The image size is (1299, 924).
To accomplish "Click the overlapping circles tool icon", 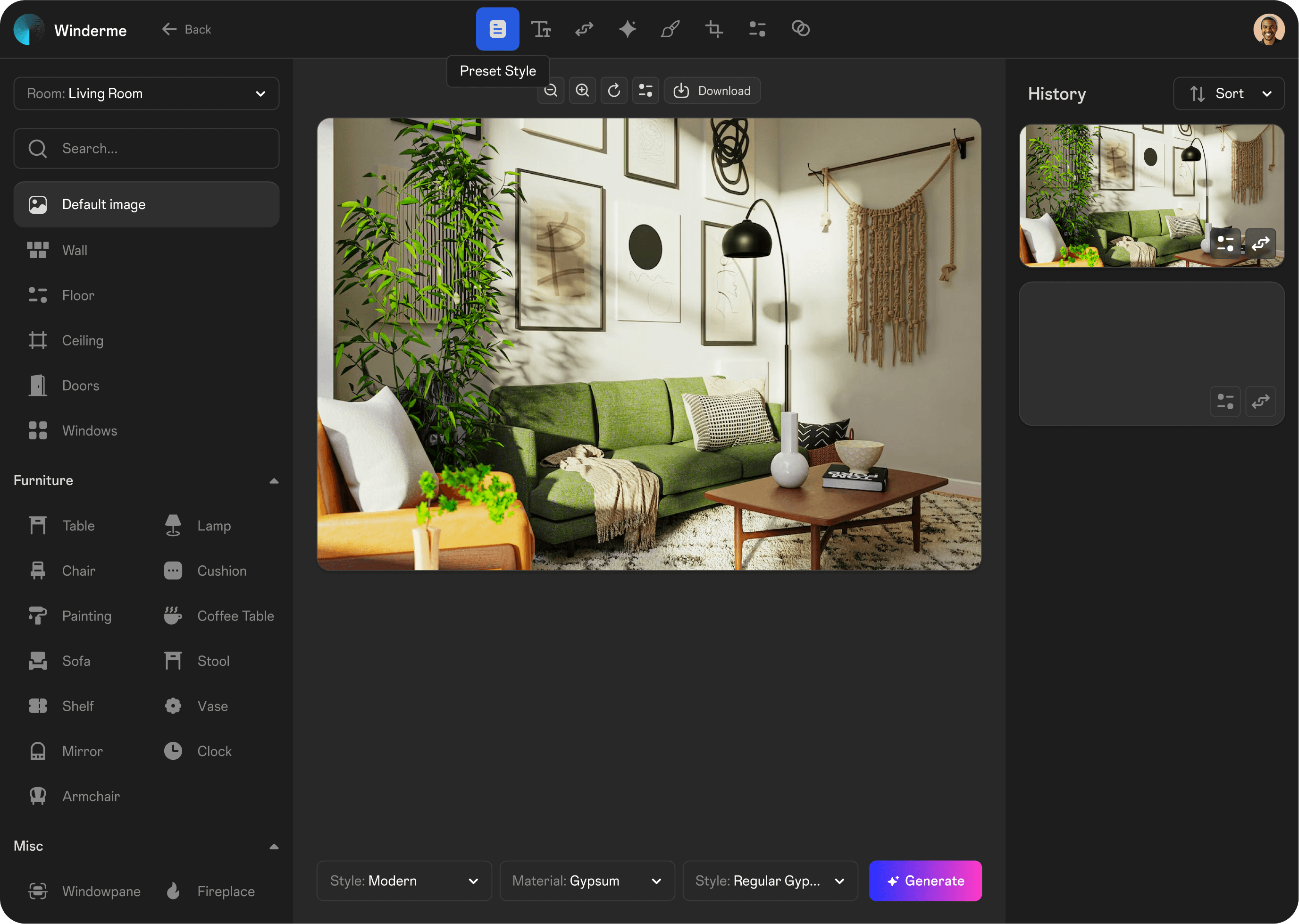I will pyautogui.click(x=800, y=28).
